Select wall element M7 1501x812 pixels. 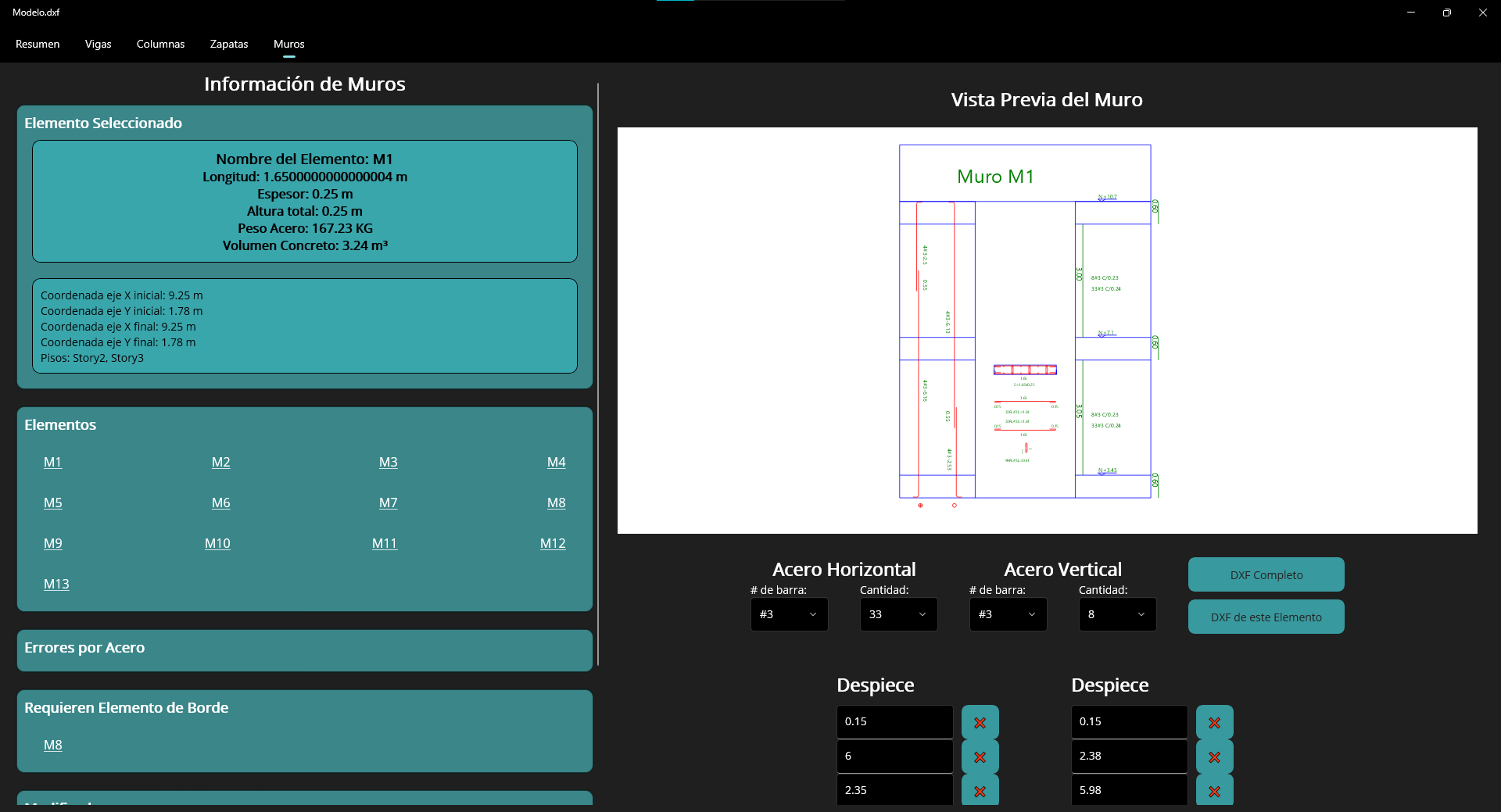tap(388, 503)
